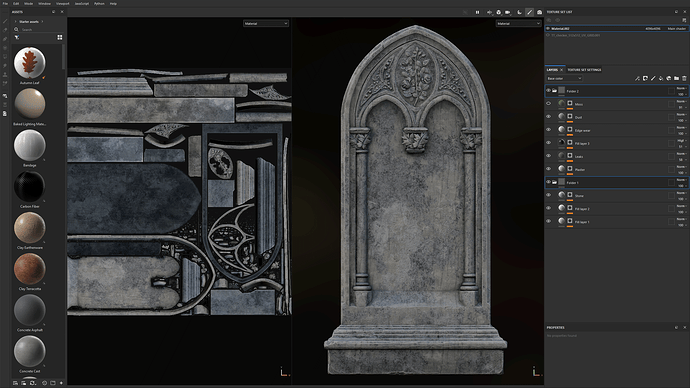Delete layer with trash icon
The image size is (690, 388).
pos(684,78)
